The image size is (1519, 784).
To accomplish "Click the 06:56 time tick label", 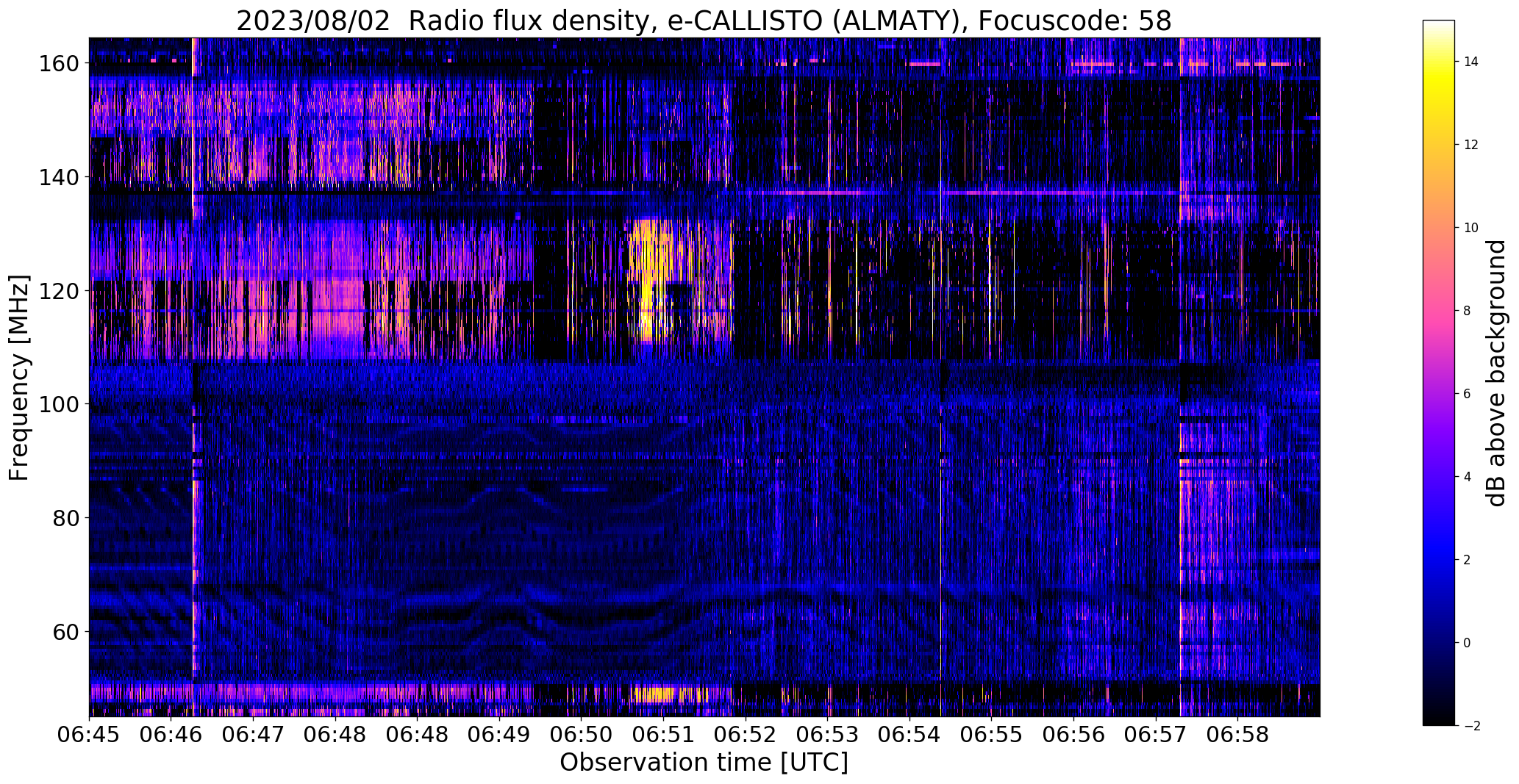I will (1073, 735).
